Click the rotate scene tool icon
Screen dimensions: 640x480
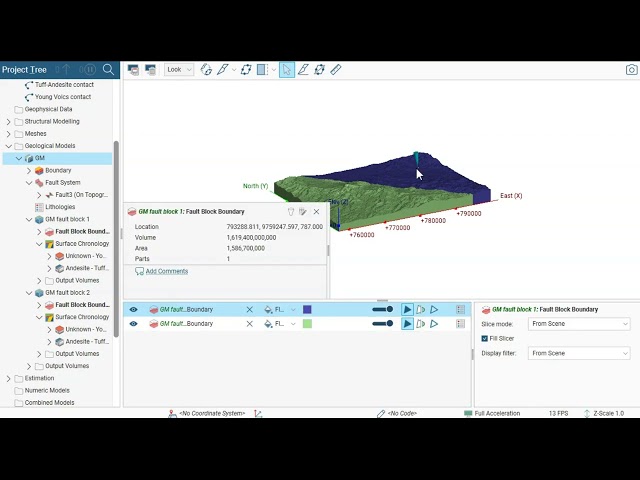pos(206,70)
